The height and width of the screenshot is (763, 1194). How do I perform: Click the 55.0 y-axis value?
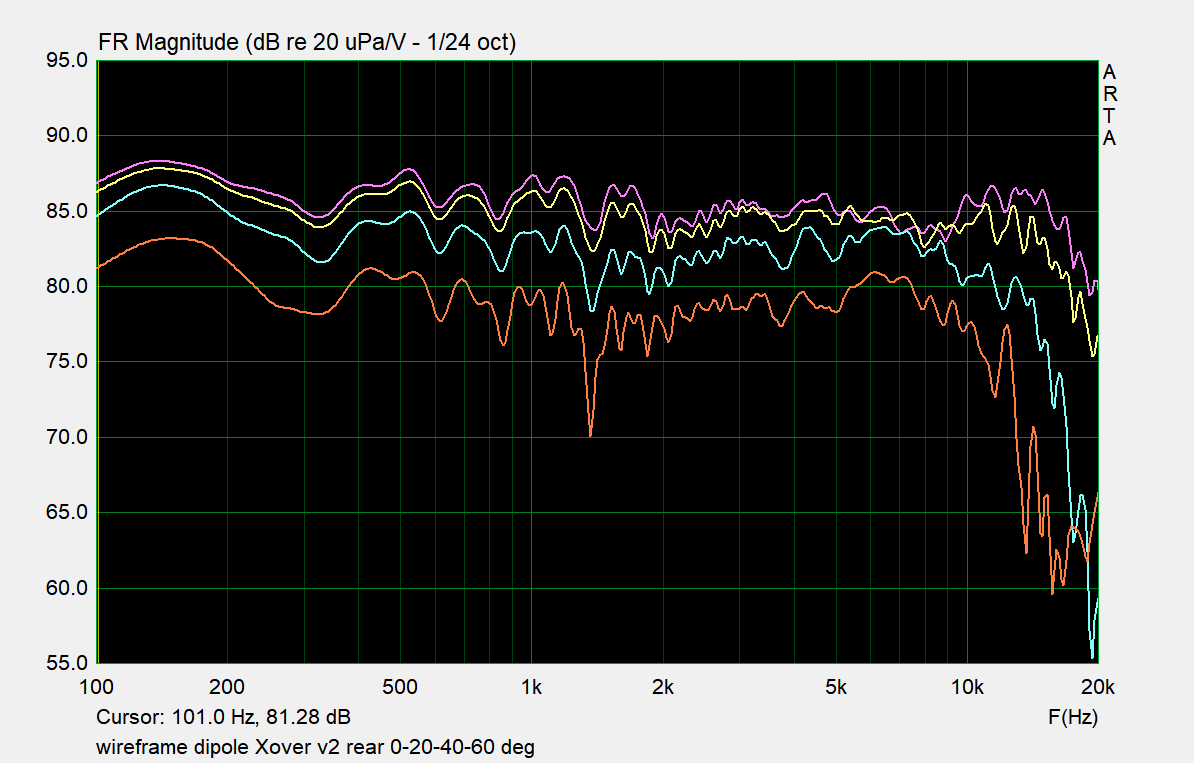click(x=67, y=662)
